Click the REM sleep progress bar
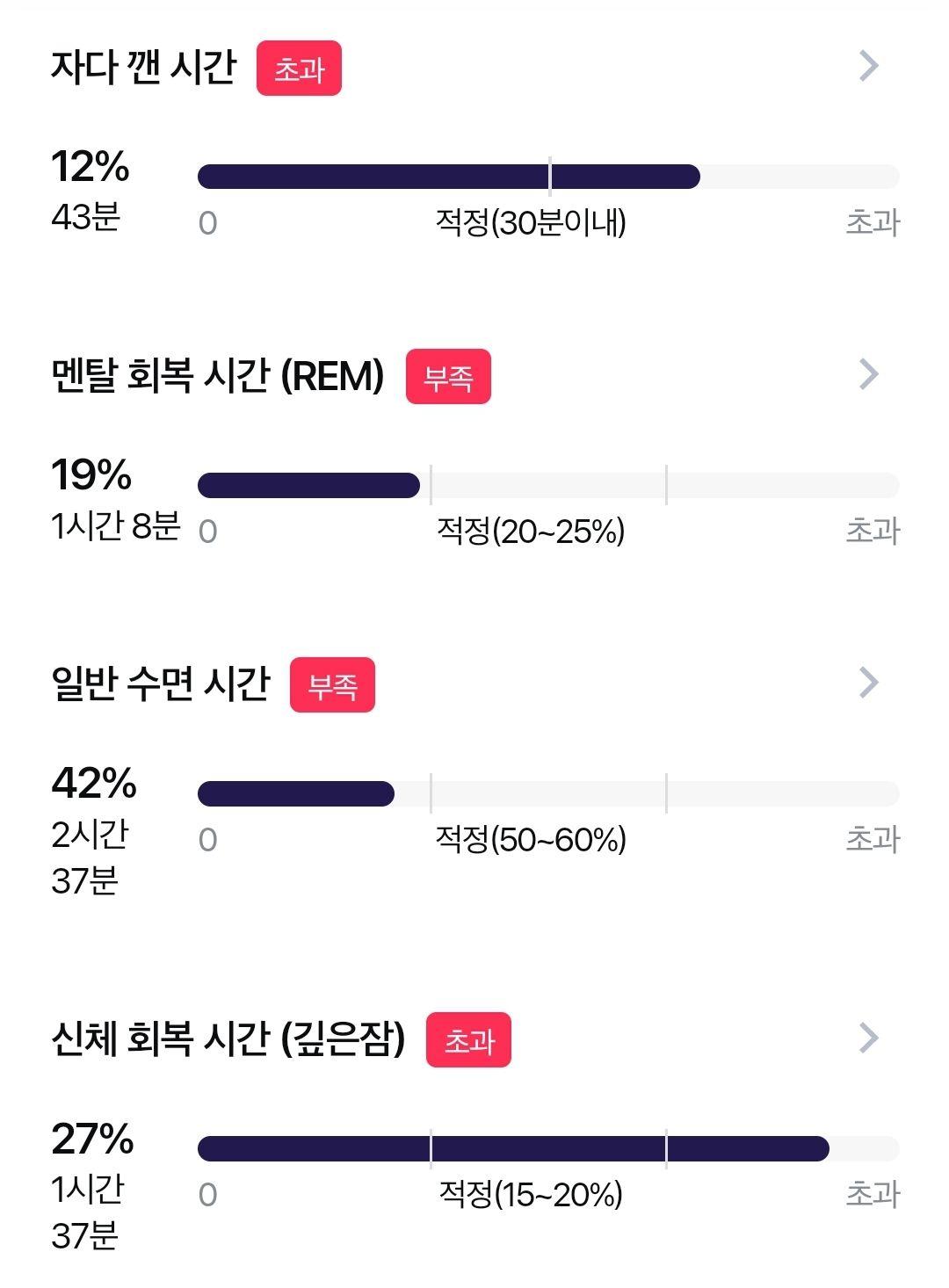The width and height of the screenshot is (949, 1288). 548,485
